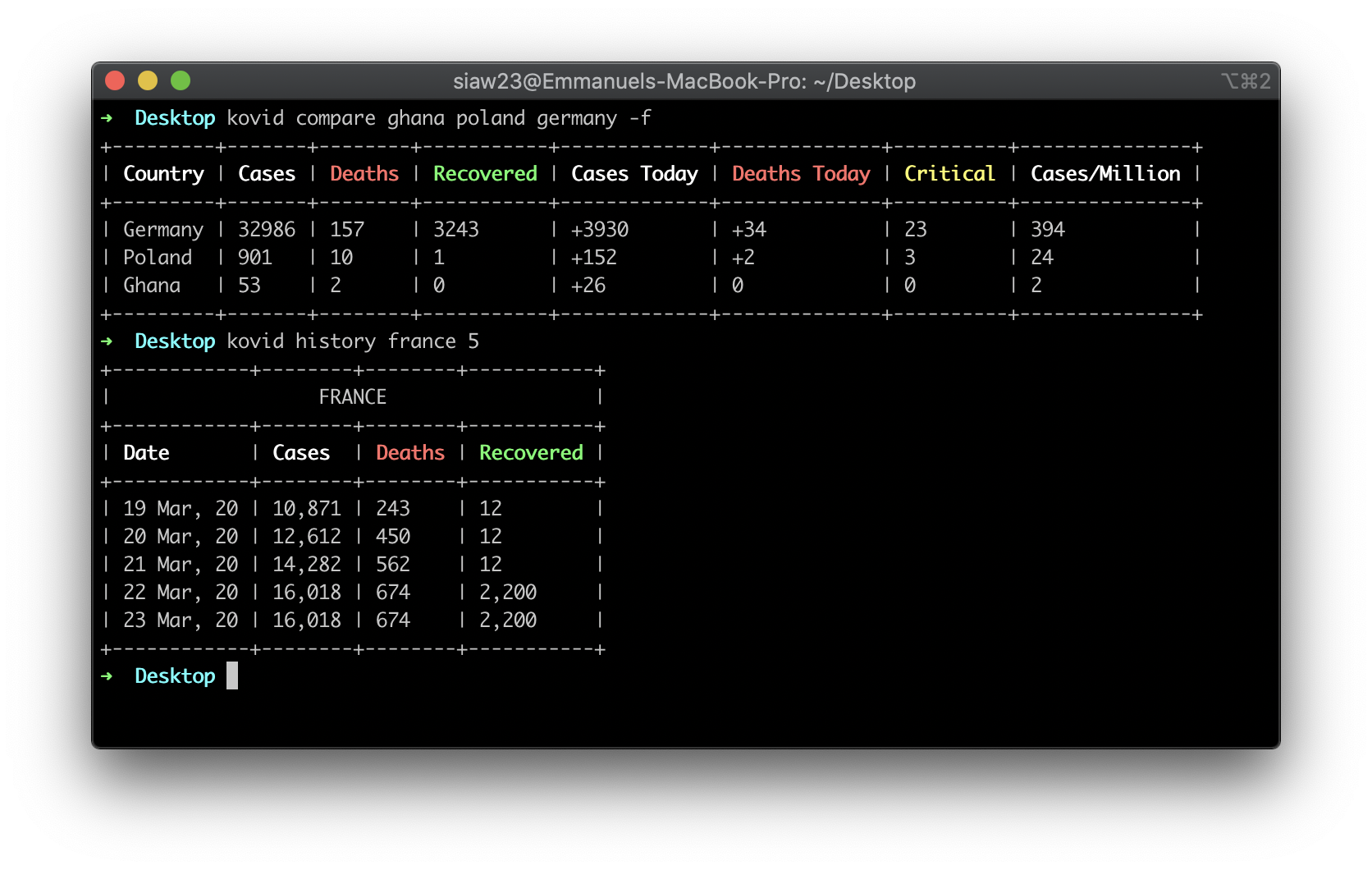The height and width of the screenshot is (870, 1372).
Task: Click France cases value 14,282
Action: (x=307, y=565)
